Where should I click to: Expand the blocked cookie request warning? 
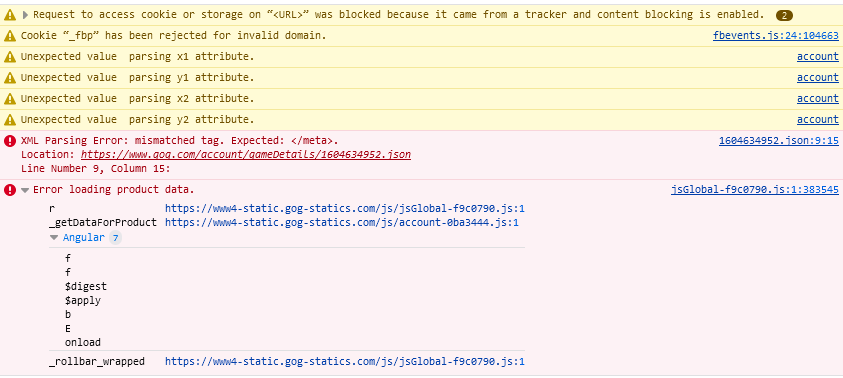click(x=25, y=15)
